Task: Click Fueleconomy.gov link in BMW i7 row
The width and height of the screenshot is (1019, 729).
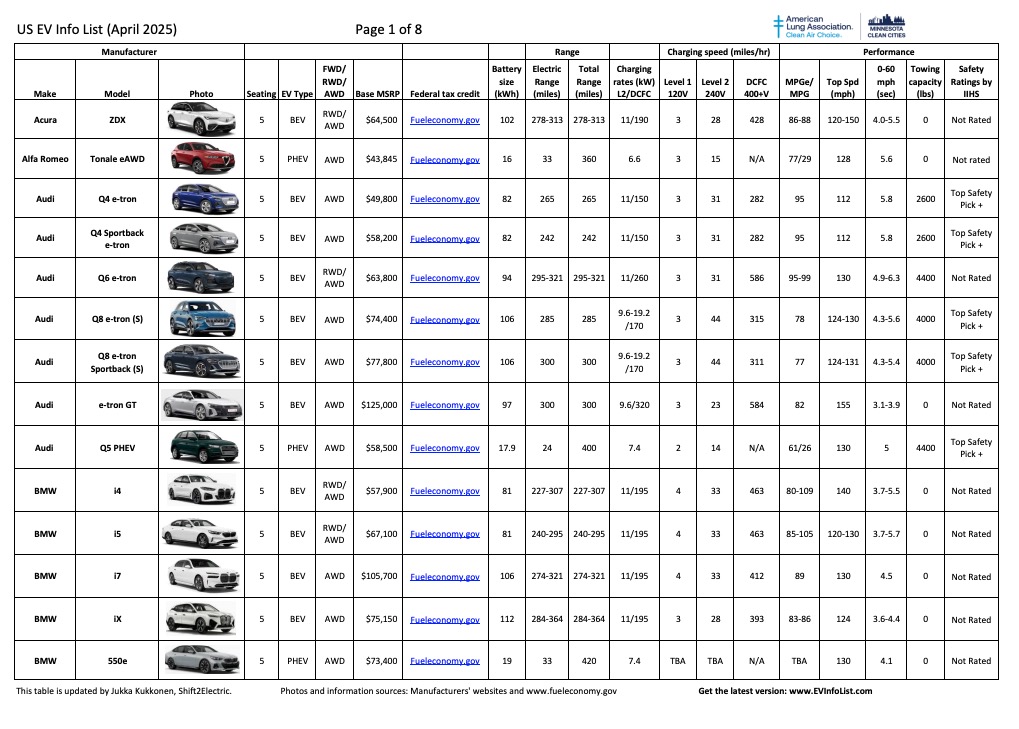Action: pyautogui.click(x=445, y=577)
